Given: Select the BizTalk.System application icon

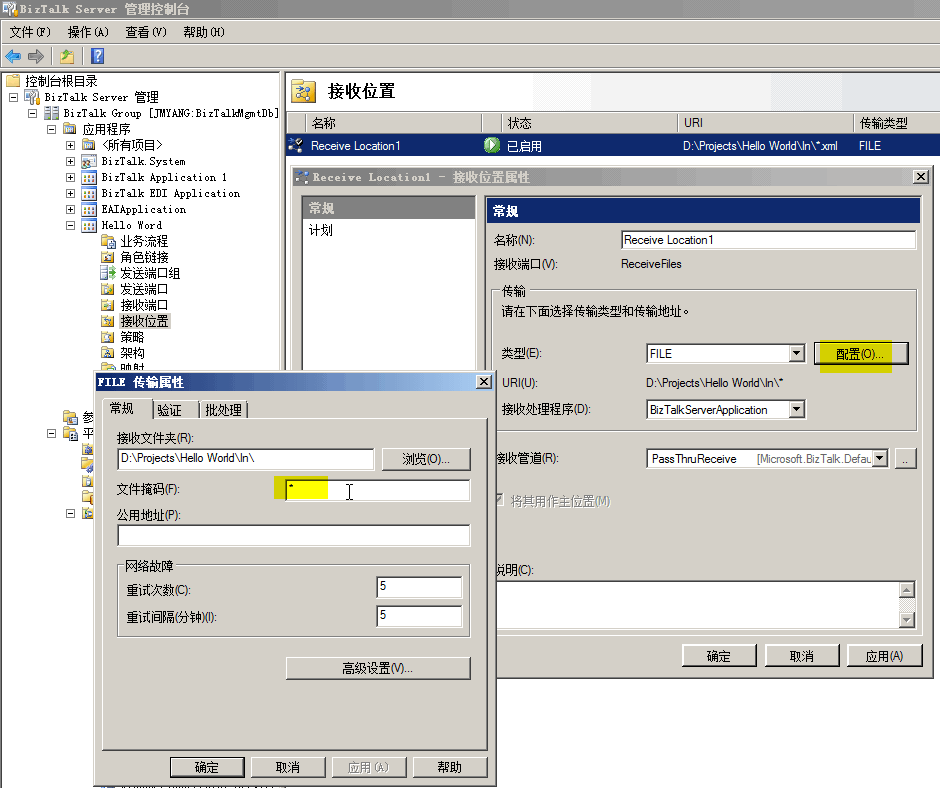Looking at the screenshot, I should 89,161.
